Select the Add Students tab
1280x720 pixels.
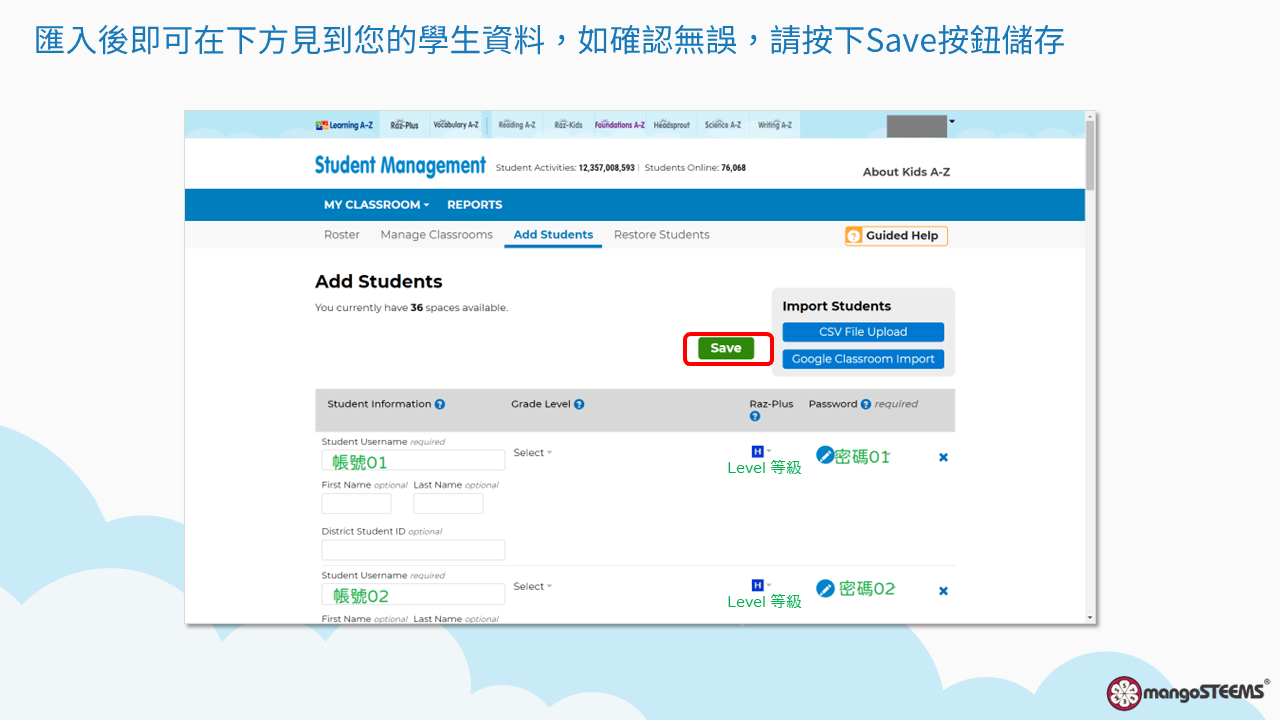(x=553, y=235)
